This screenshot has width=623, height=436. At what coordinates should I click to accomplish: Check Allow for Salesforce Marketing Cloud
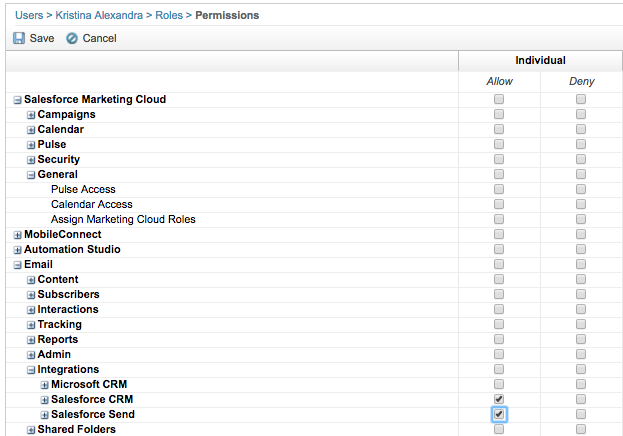coord(499,99)
